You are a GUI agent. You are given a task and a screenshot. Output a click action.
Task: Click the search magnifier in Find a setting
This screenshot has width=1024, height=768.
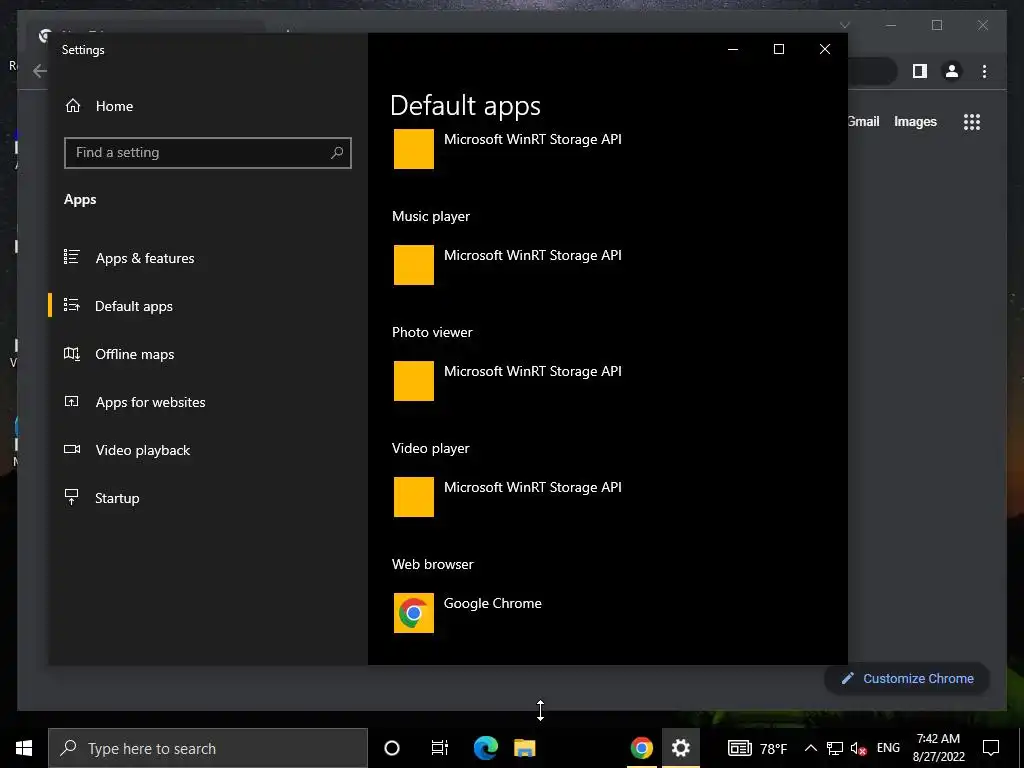tap(336, 152)
